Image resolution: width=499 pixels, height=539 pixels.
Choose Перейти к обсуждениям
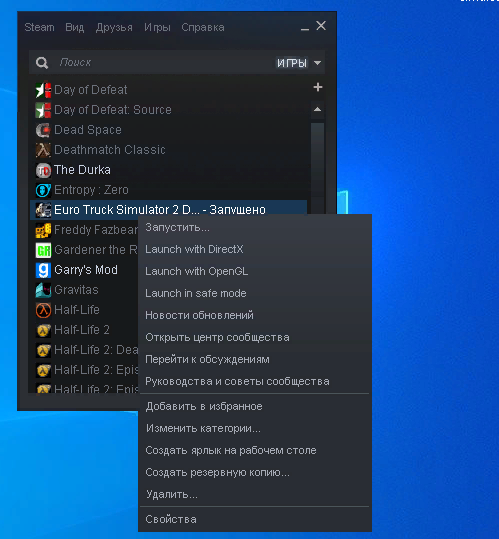click(255, 359)
